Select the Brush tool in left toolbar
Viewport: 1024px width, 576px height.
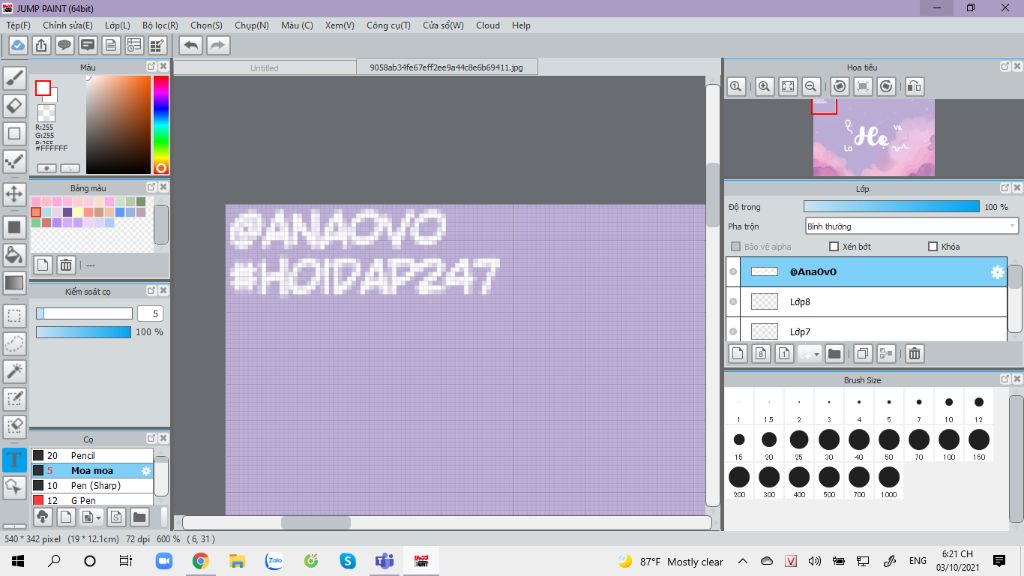click(x=14, y=78)
